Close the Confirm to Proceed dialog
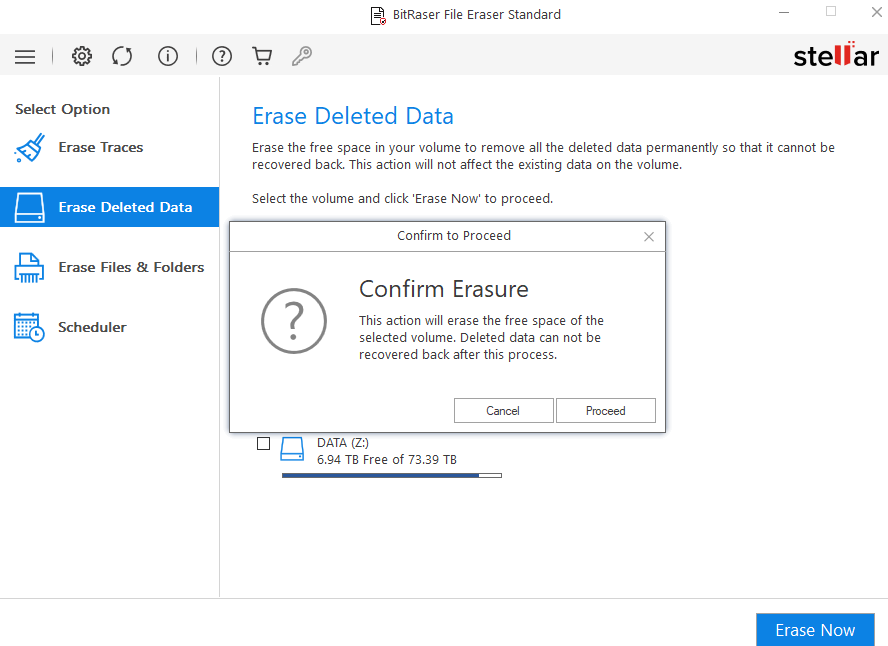 coord(649,237)
